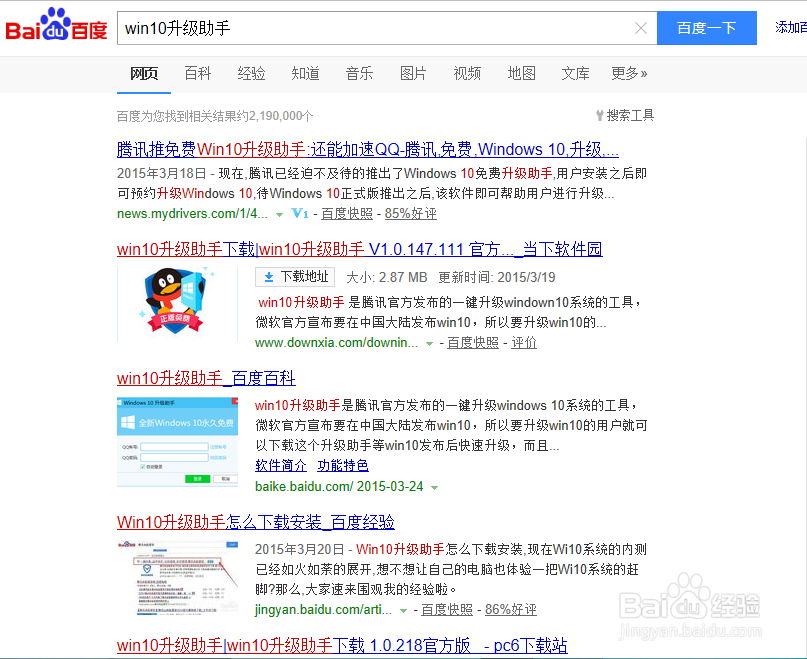Click the V1 credibility badge icon
Viewport: 807px width, 659px height.
300,213
